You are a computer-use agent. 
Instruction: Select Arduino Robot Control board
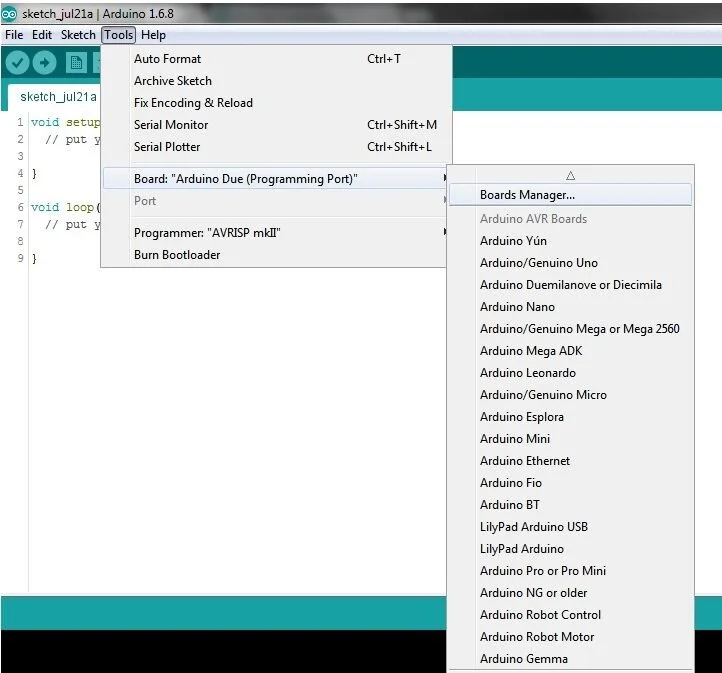pos(570,615)
